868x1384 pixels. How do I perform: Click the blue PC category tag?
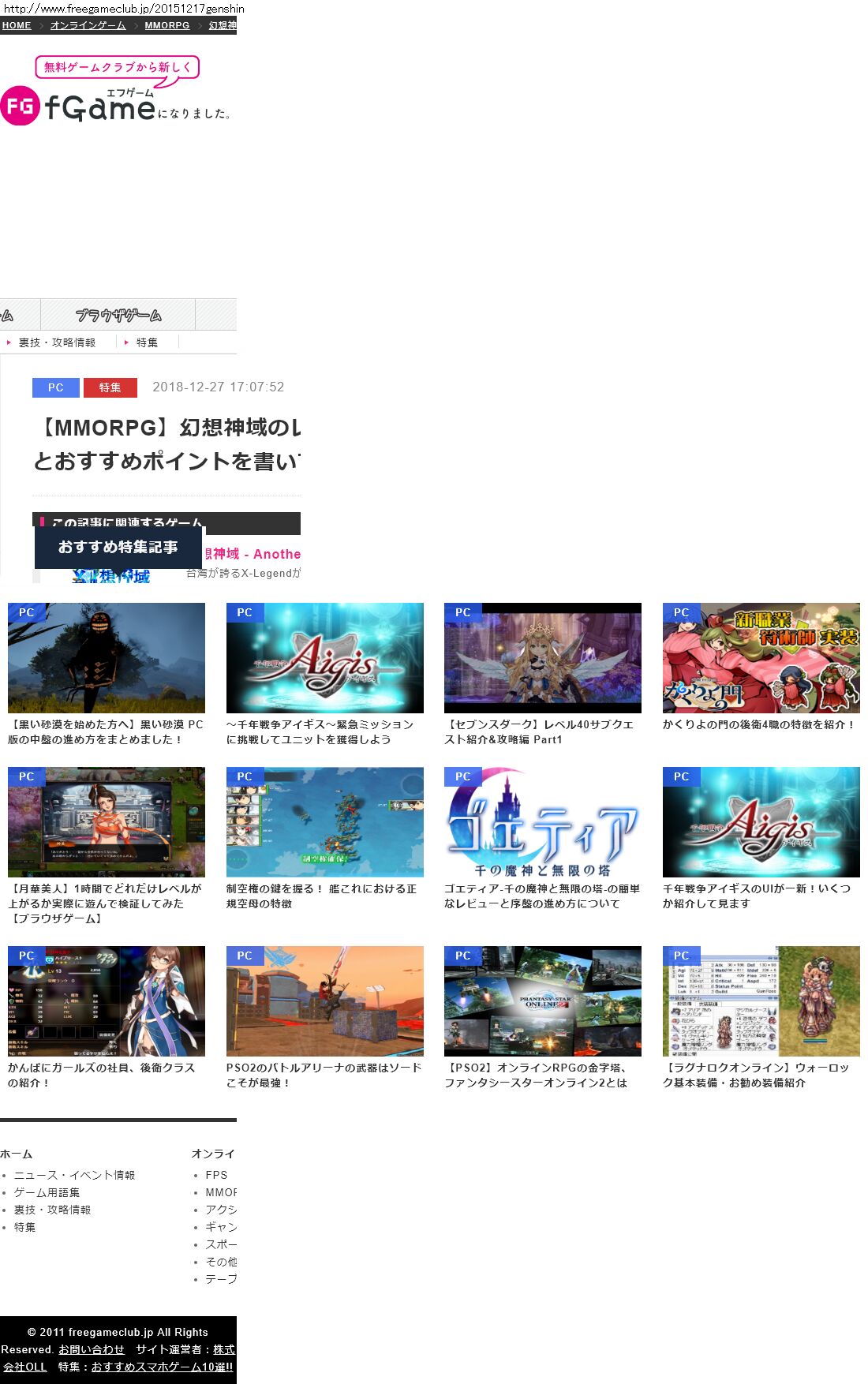[55, 387]
